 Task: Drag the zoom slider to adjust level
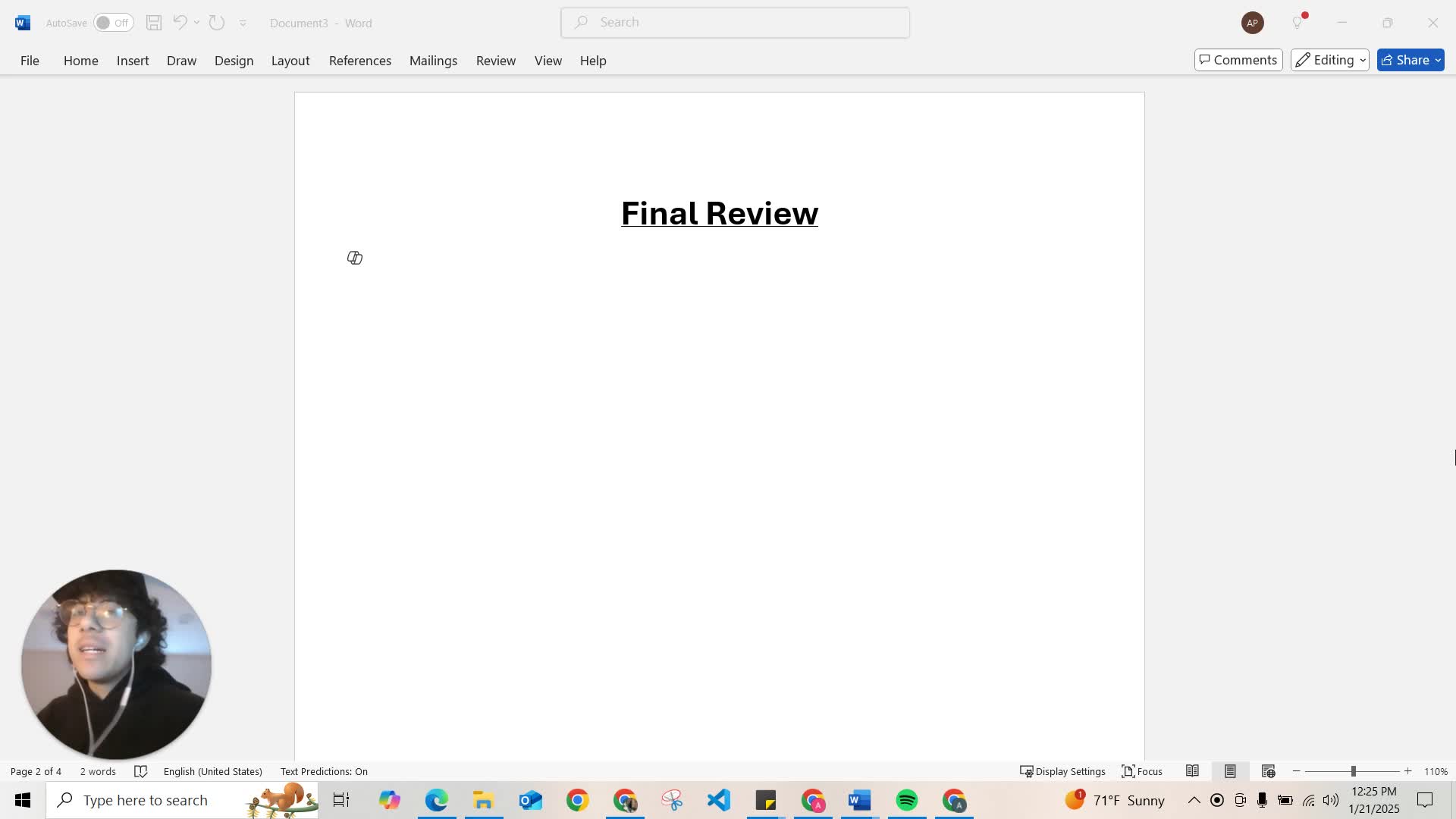(x=1353, y=771)
